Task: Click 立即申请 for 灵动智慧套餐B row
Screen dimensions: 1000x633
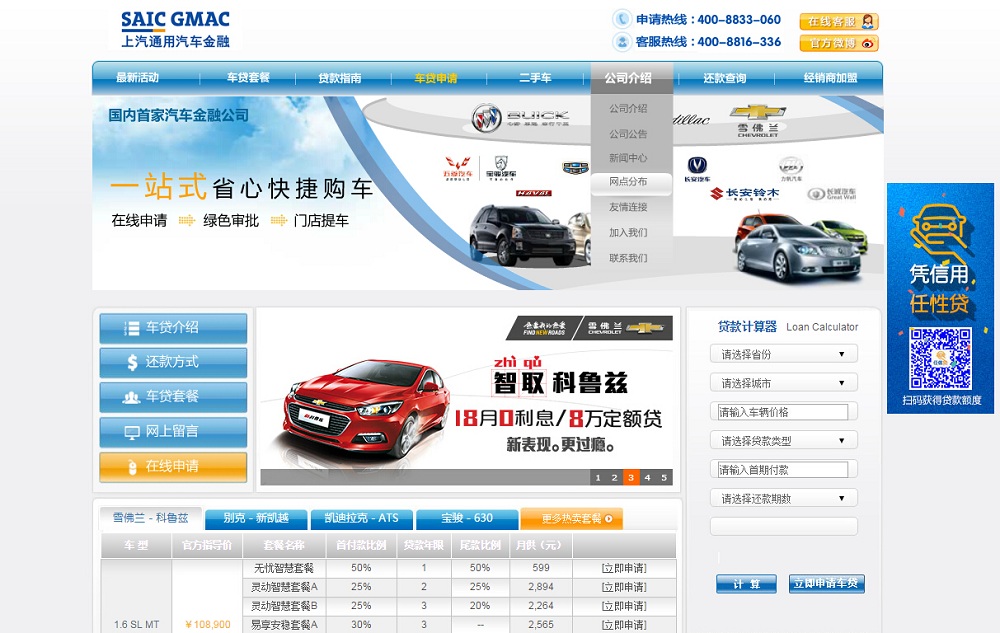Action: [624, 606]
